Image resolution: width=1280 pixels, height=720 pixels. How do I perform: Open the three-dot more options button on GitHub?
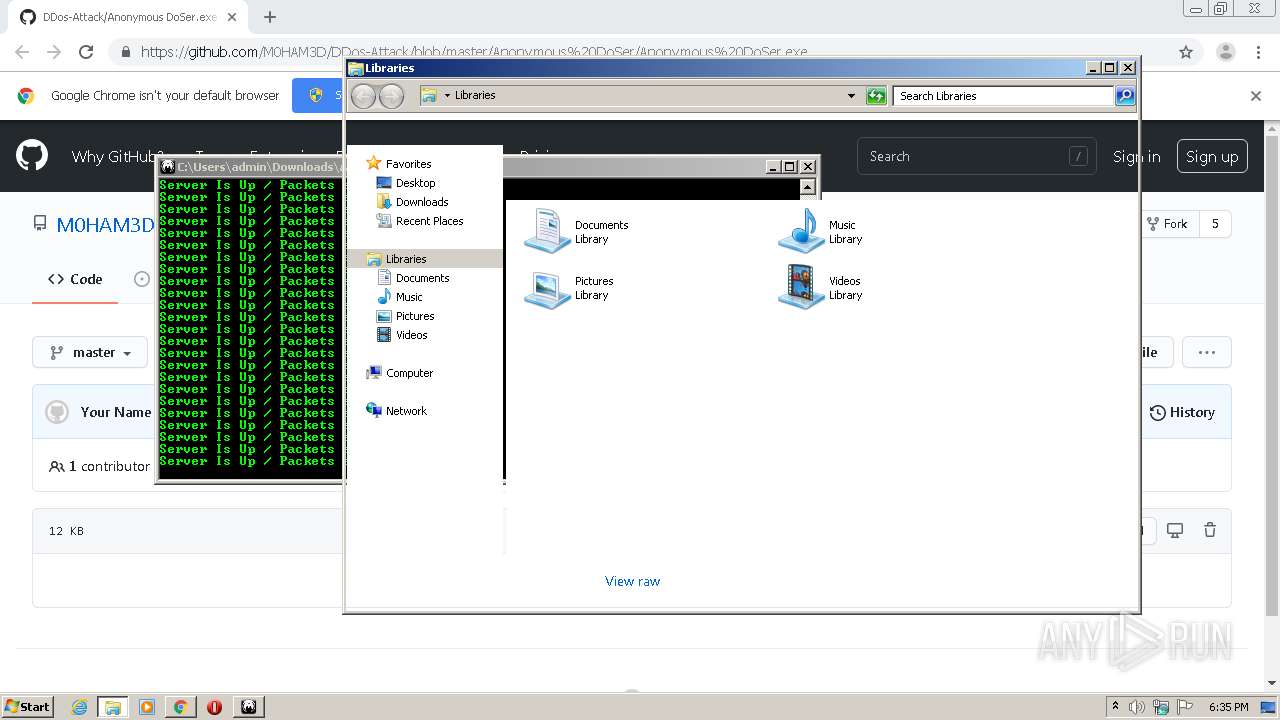(x=1206, y=352)
